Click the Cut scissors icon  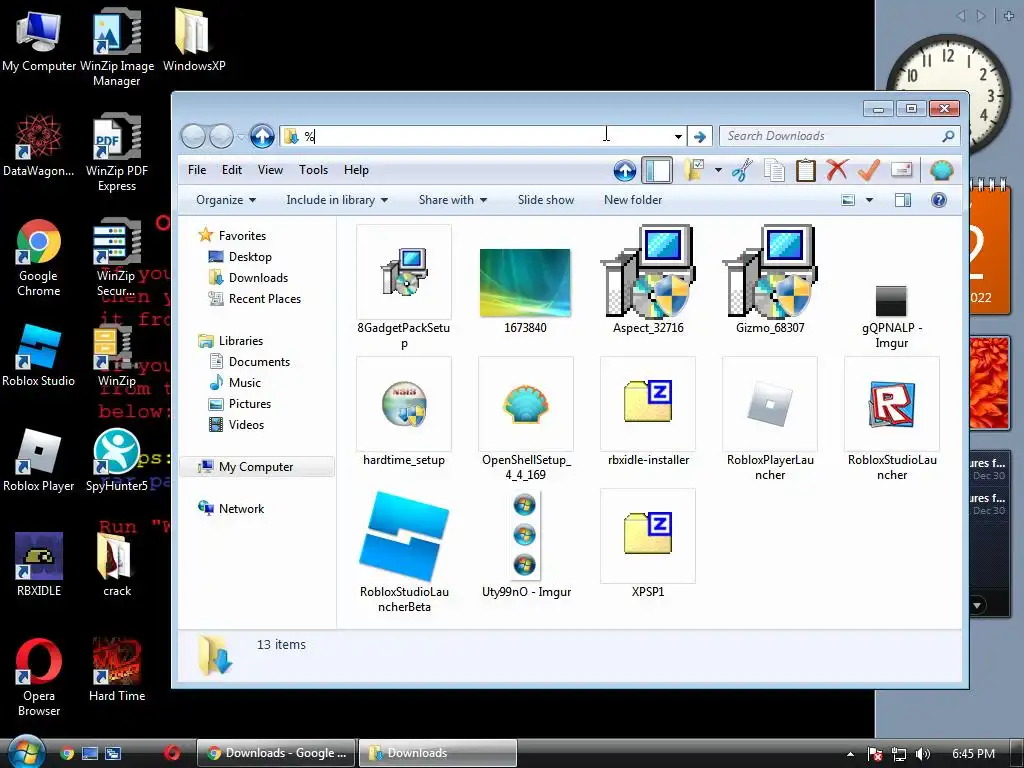point(742,170)
